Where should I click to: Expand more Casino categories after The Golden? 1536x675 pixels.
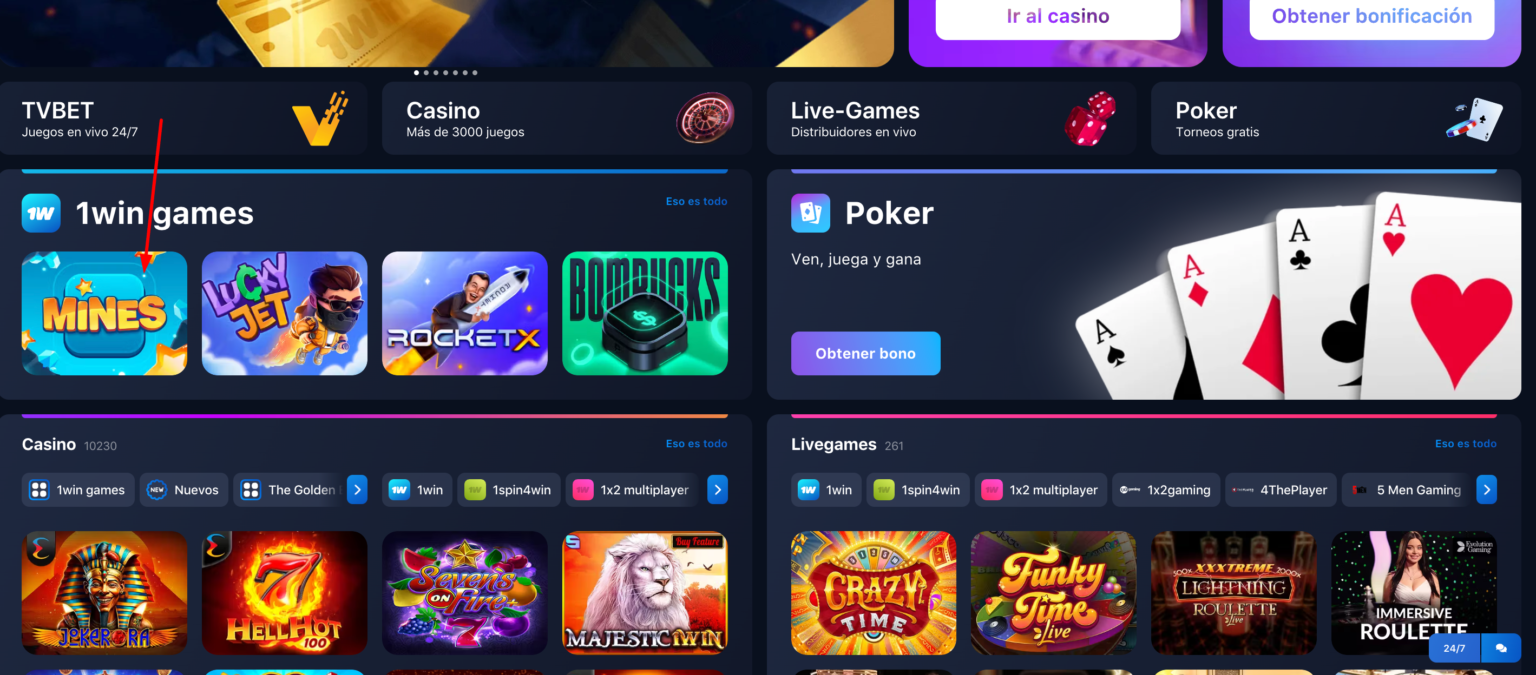(357, 490)
